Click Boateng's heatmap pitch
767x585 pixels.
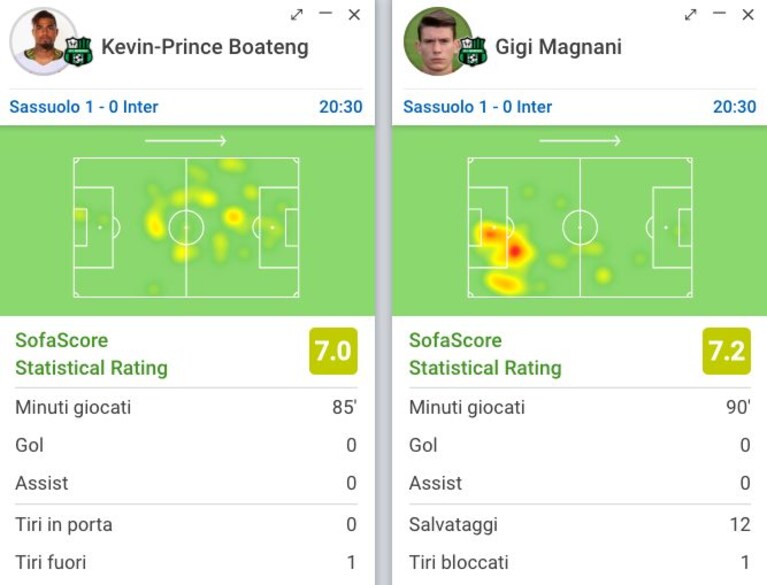pos(186,227)
